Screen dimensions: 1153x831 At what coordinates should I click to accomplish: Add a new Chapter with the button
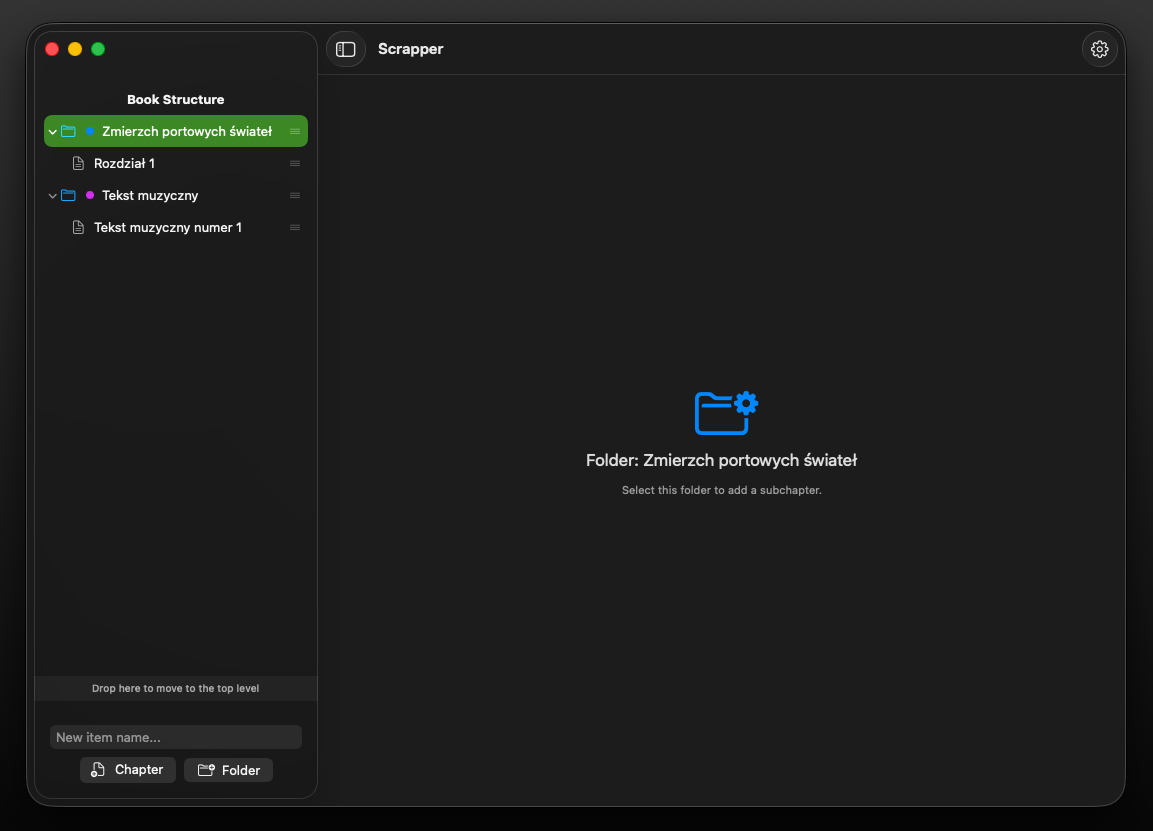(127, 770)
